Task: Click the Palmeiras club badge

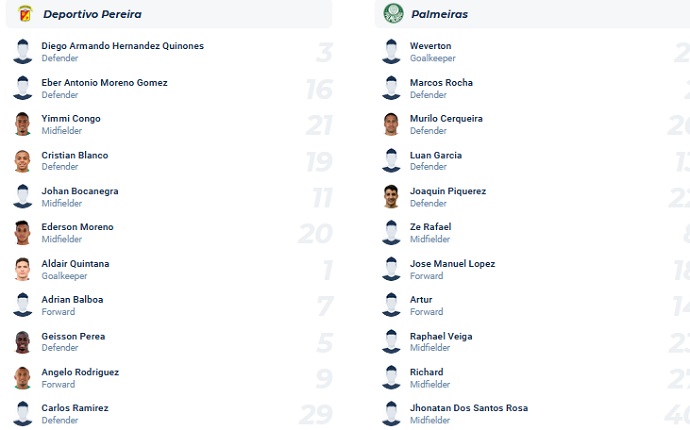Action: coord(393,14)
